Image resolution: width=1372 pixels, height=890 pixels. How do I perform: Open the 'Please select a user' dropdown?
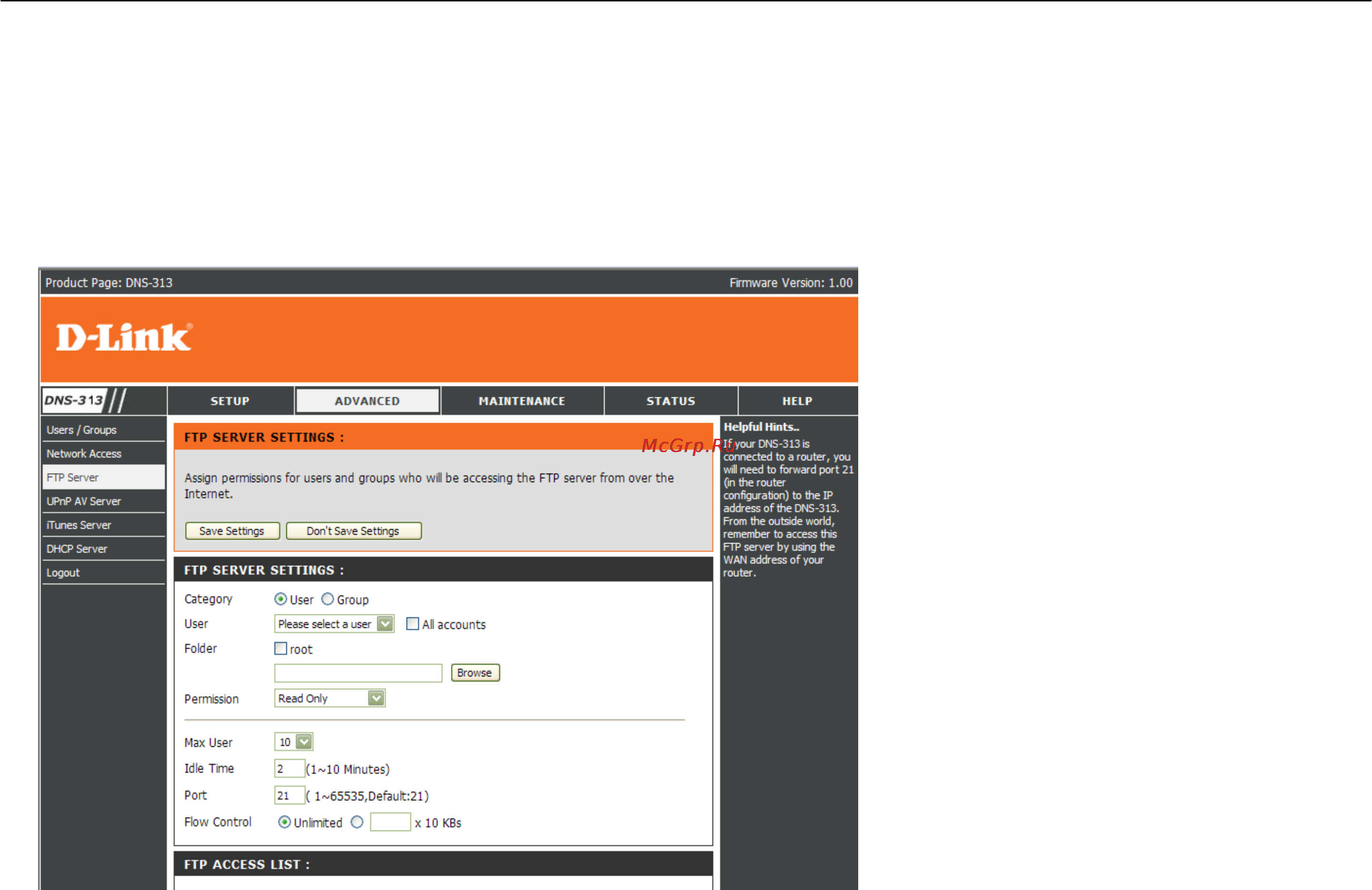[x=334, y=624]
